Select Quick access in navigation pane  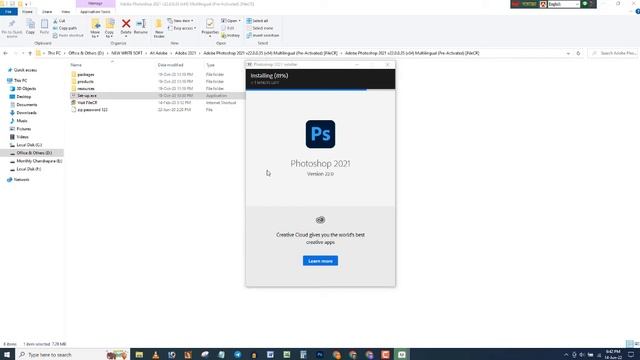(x=24, y=70)
